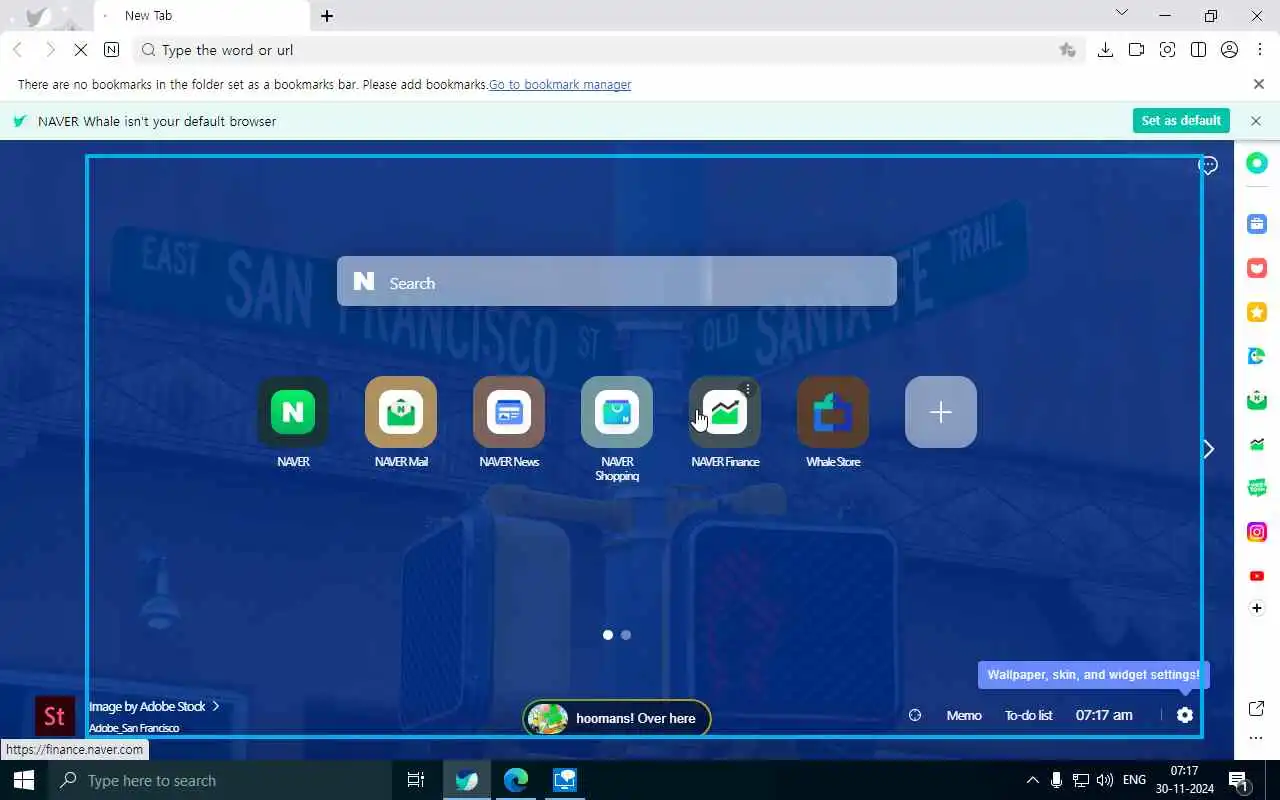Screen dimensions: 1280x800
Task: Open the tab search dropdown chevron
Action: tap(1121, 13)
